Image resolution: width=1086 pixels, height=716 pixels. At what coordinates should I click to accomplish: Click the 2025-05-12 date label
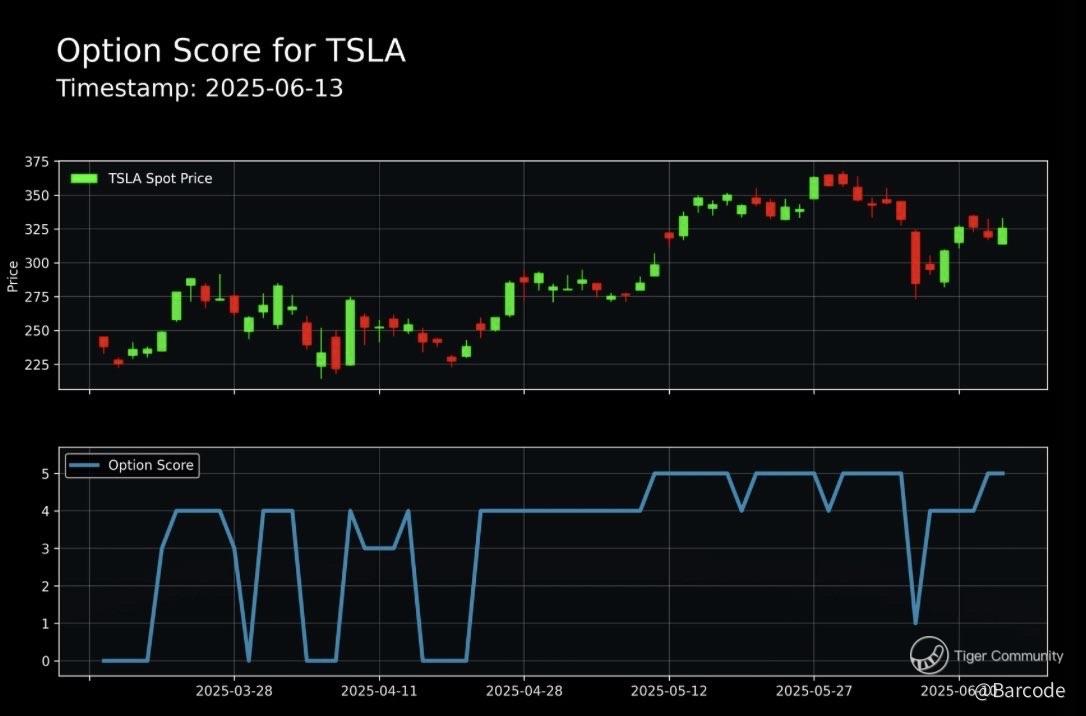669,690
